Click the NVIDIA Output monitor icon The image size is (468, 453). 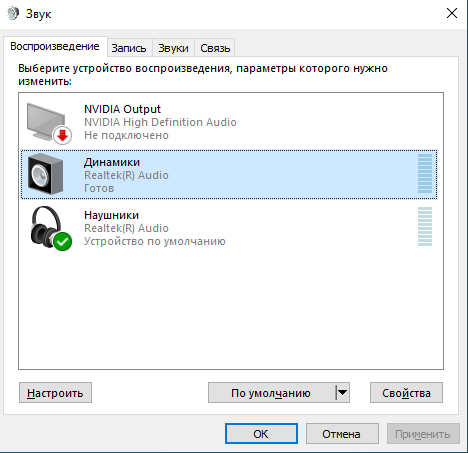[49, 123]
